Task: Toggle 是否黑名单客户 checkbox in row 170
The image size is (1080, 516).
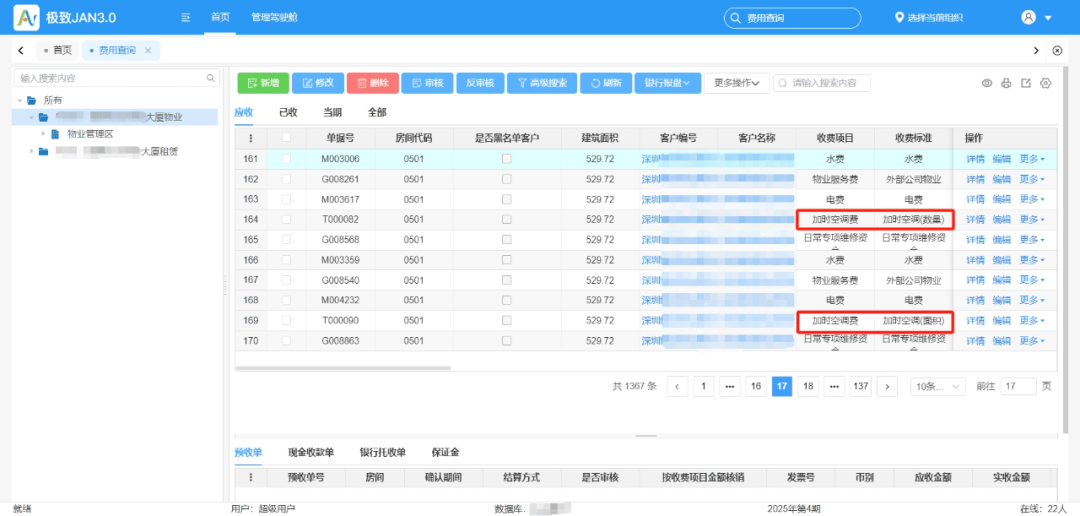Action: (x=506, y=341)
